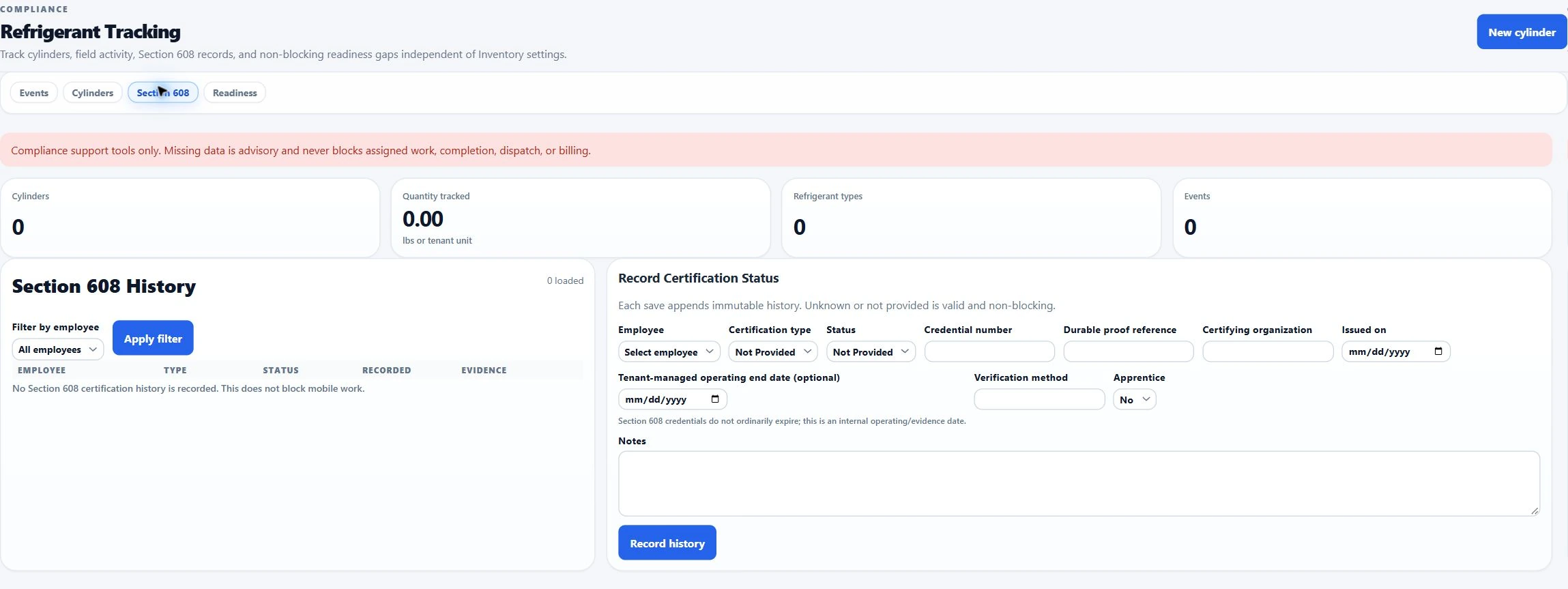
Task: Click the "Refrigerant types" card label
Action: pos(828,196)
